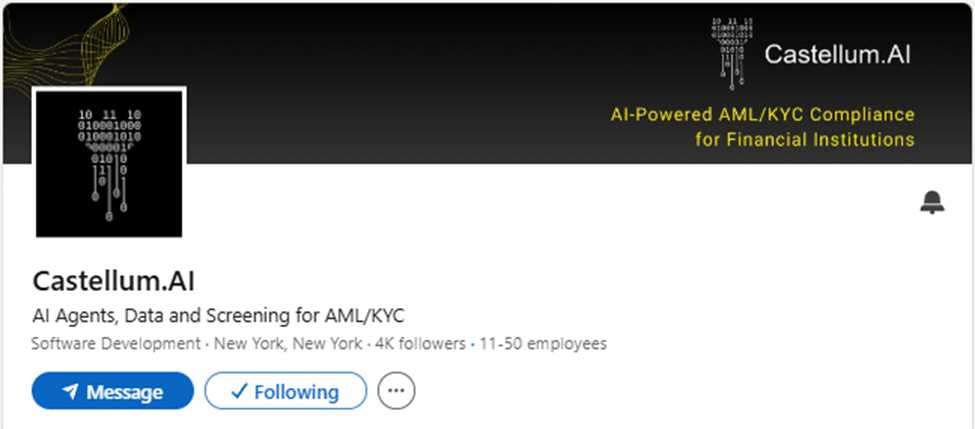Click the paper plane icon in Message
This screenshot has width=975, height=429.
click(70, 392)
